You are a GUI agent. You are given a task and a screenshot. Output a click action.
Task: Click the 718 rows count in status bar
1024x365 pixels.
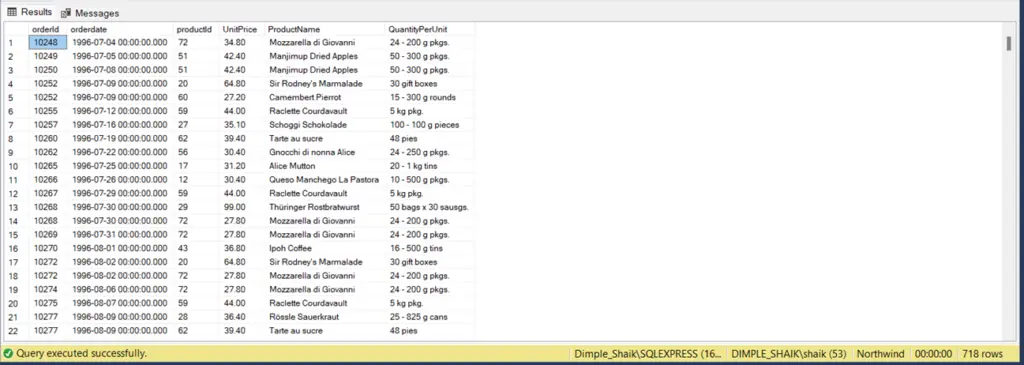(x=982, y=354)
